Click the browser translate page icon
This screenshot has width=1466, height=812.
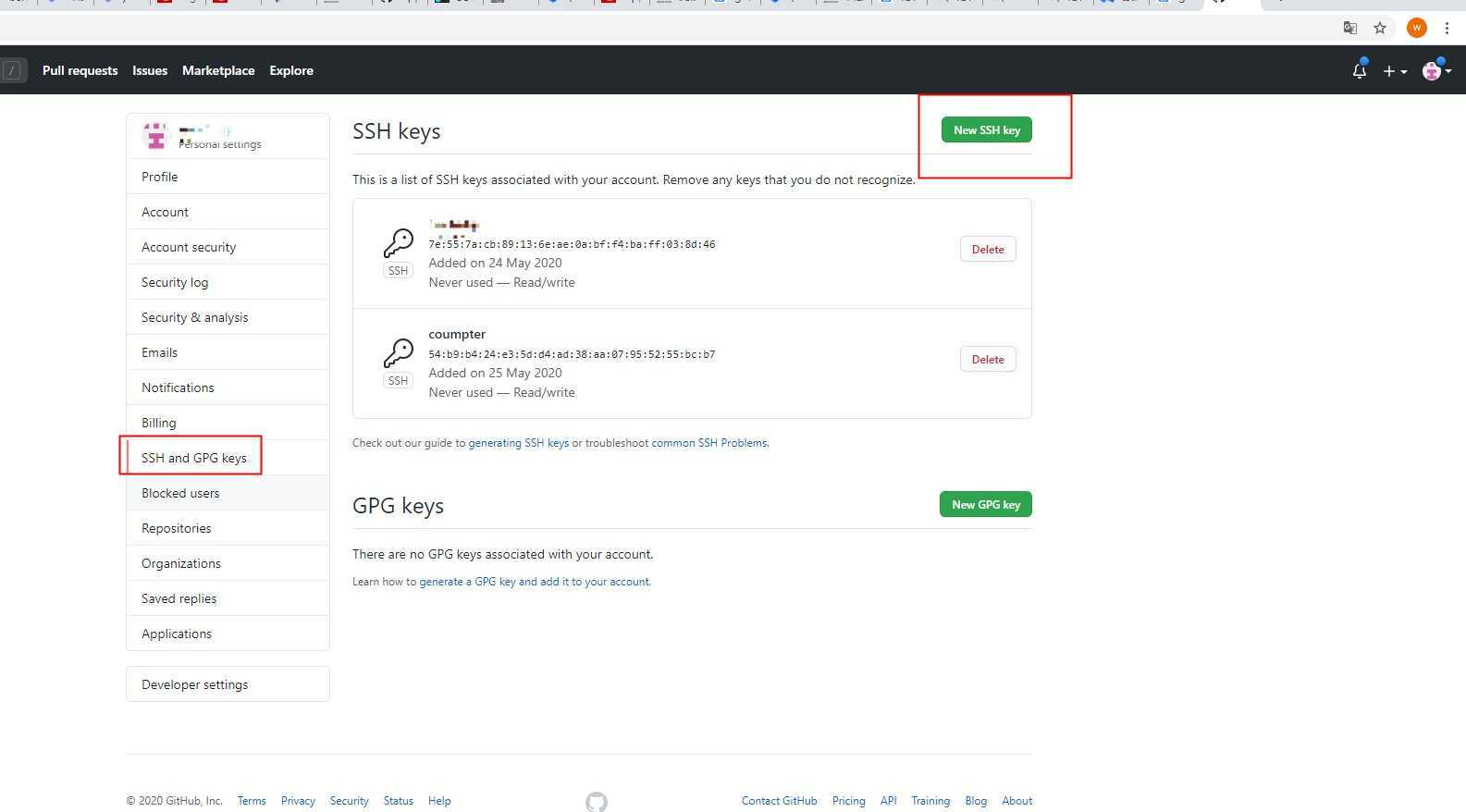click(1350, 28)
